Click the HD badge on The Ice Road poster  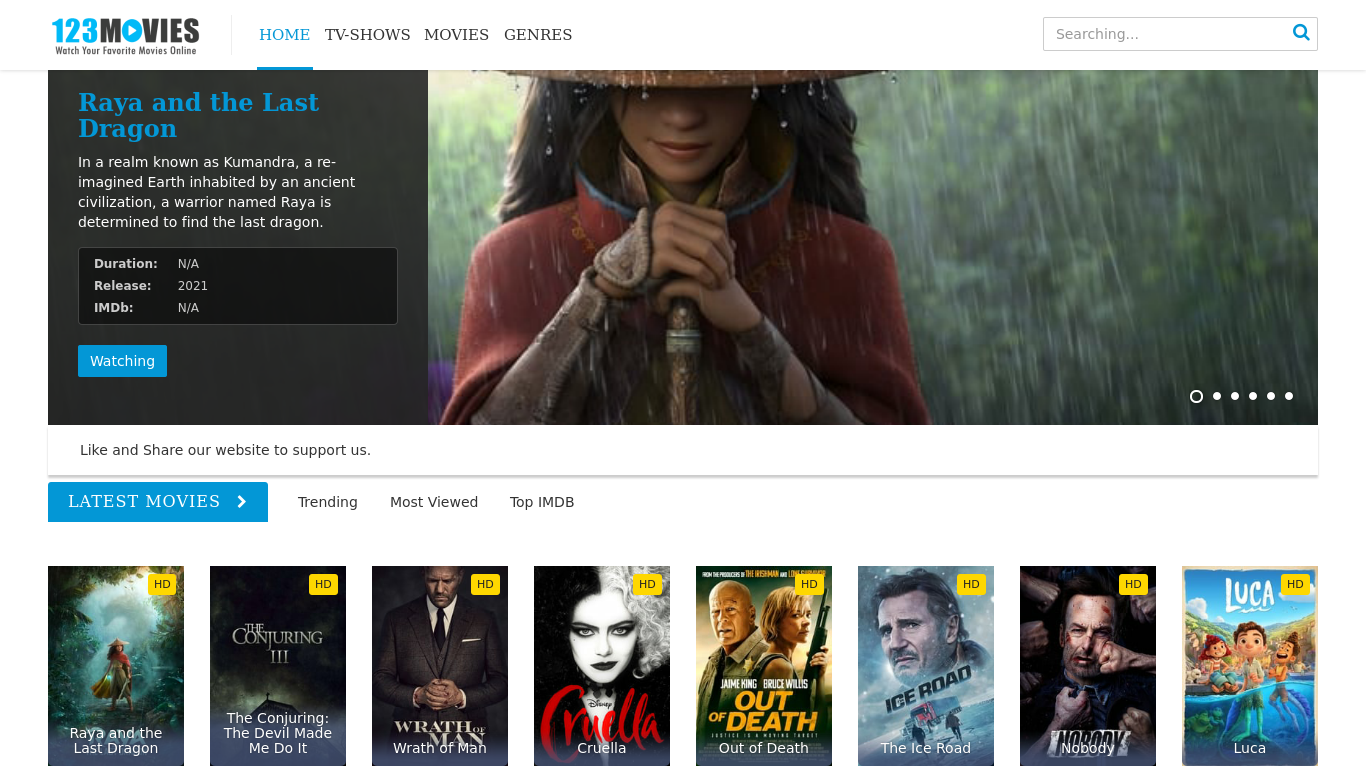pyautogui.click(x=971, y=584)
